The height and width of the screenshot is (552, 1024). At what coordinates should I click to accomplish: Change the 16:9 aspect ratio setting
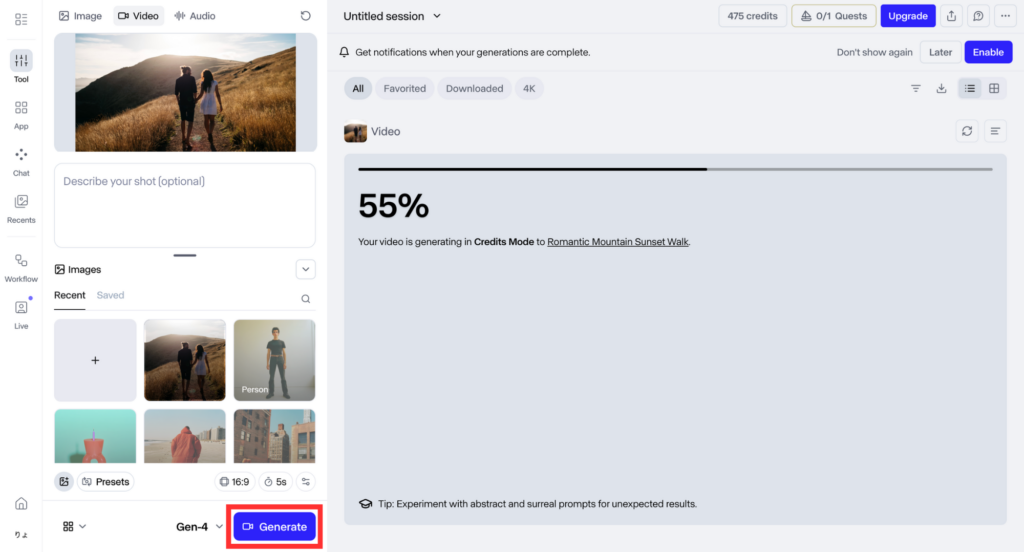(234, 481)
